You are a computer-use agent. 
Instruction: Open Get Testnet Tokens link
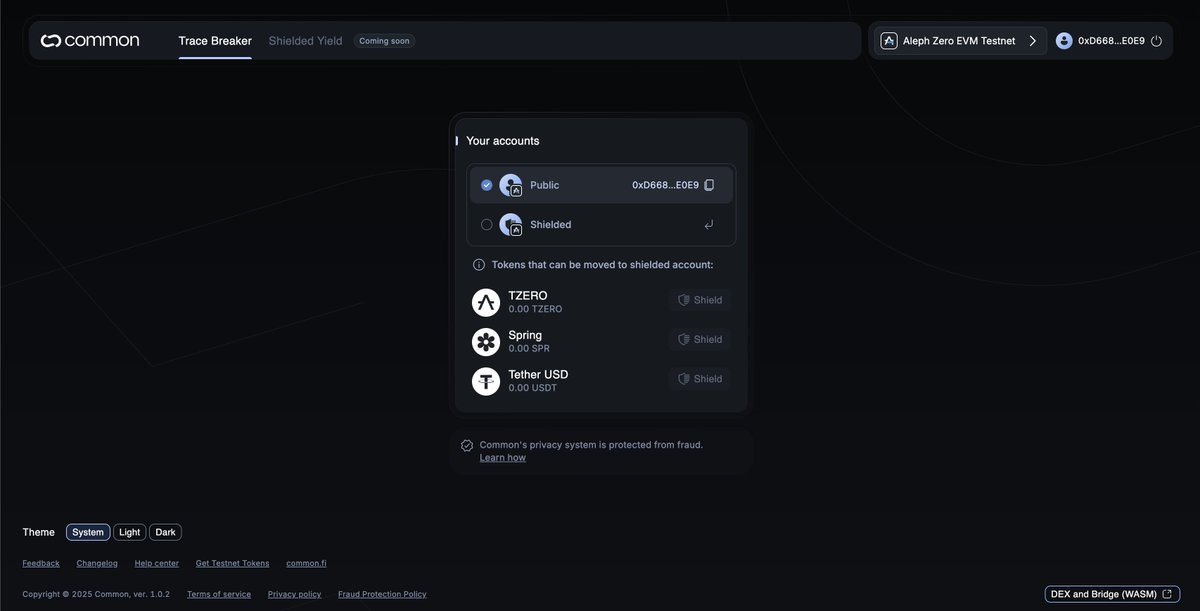coord(232,563)
